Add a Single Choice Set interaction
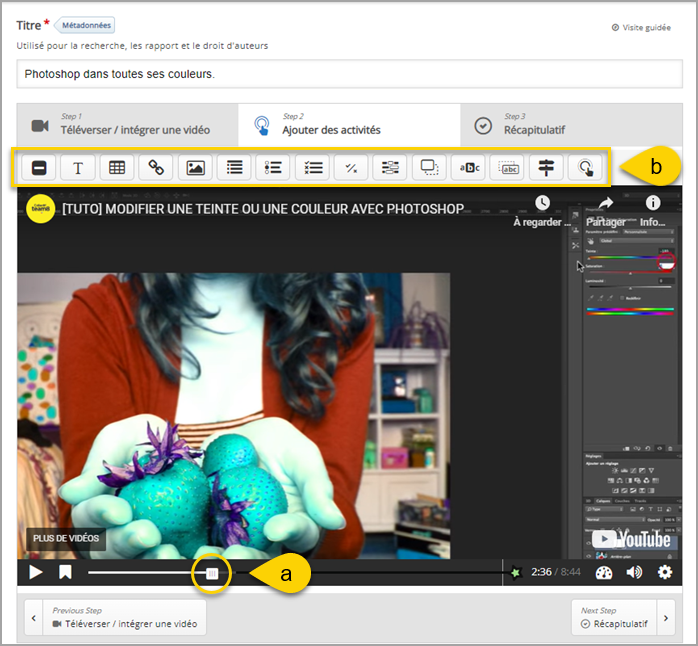 [x=273, y=168]
